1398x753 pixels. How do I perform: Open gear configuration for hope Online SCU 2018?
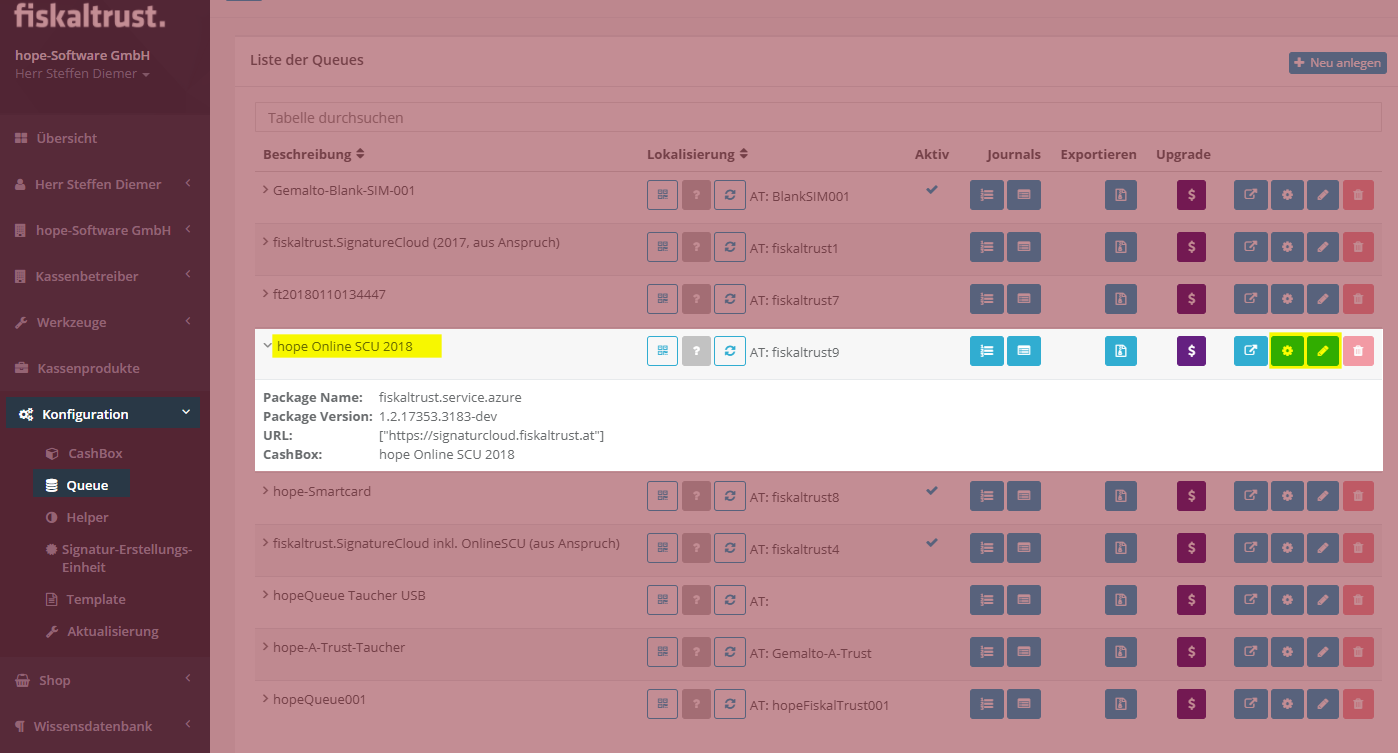click(x=1287, y=351)
